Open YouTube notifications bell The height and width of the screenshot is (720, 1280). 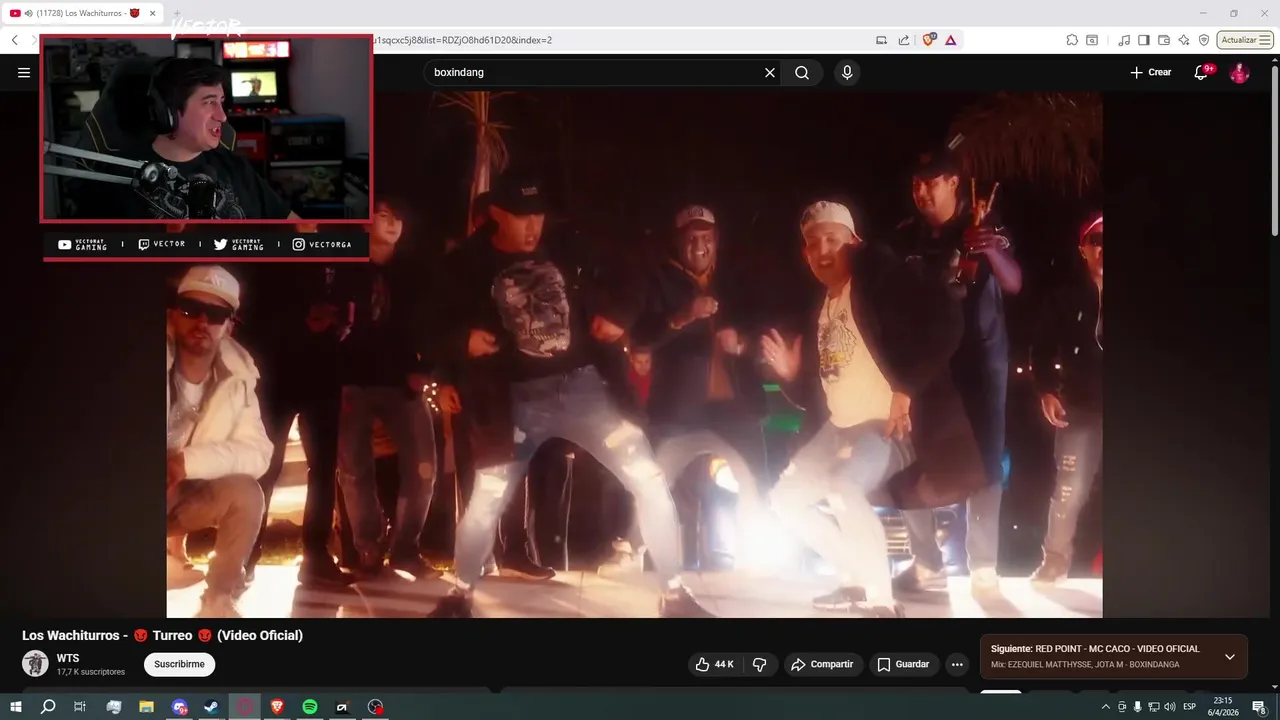[1202, 73]
